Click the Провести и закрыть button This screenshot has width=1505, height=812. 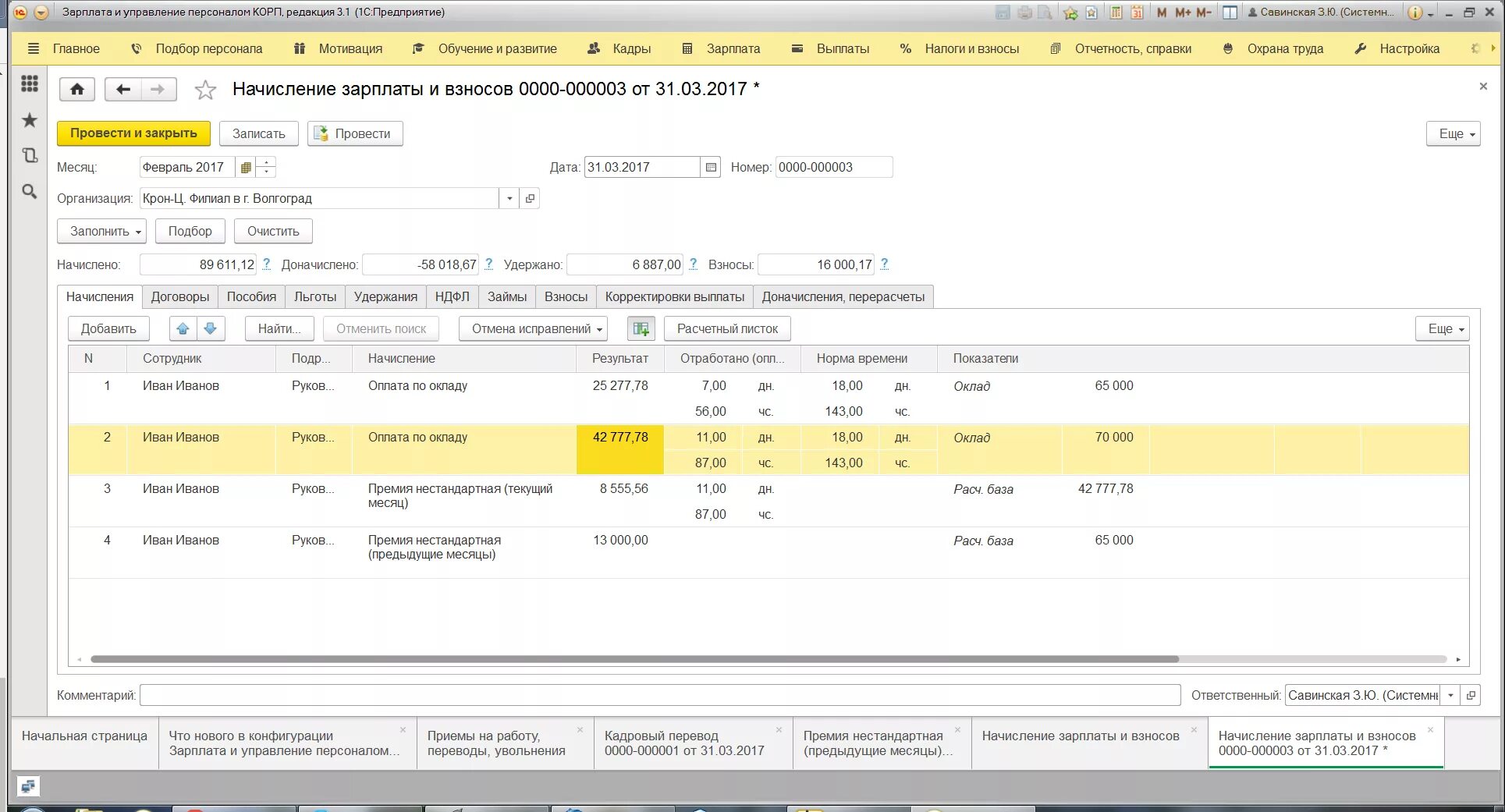[x=133, y=133]
